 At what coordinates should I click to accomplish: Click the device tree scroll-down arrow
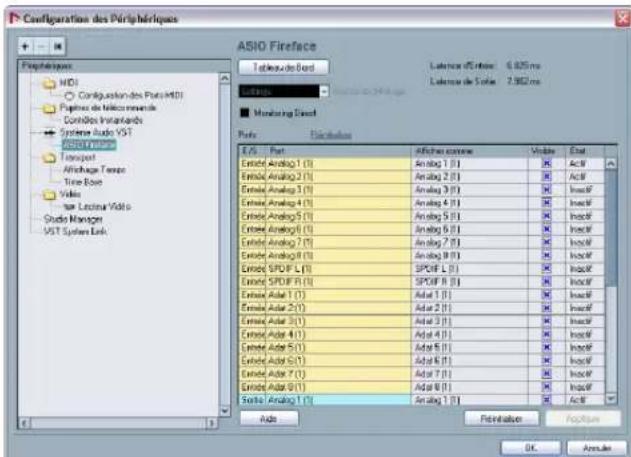[x=225, y=411]
